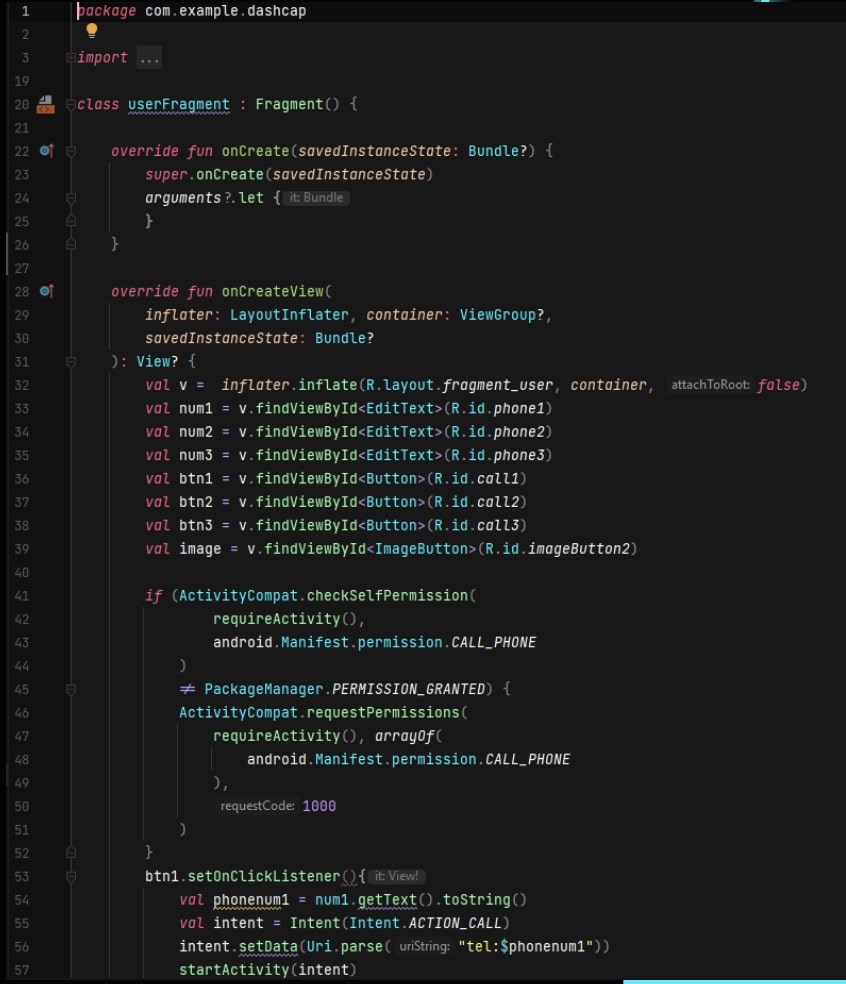Collapse the userFragment class fold marker
The height and width of the screenshot is (984, 846).
click(70, 104)
